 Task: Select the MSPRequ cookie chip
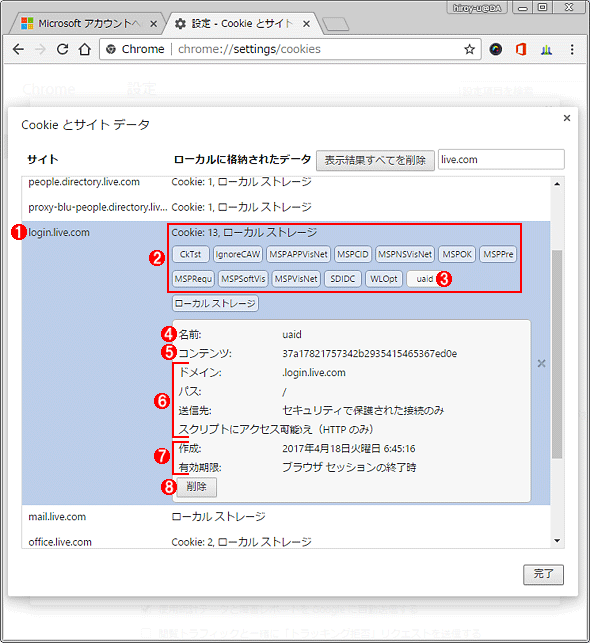[193, 279]
